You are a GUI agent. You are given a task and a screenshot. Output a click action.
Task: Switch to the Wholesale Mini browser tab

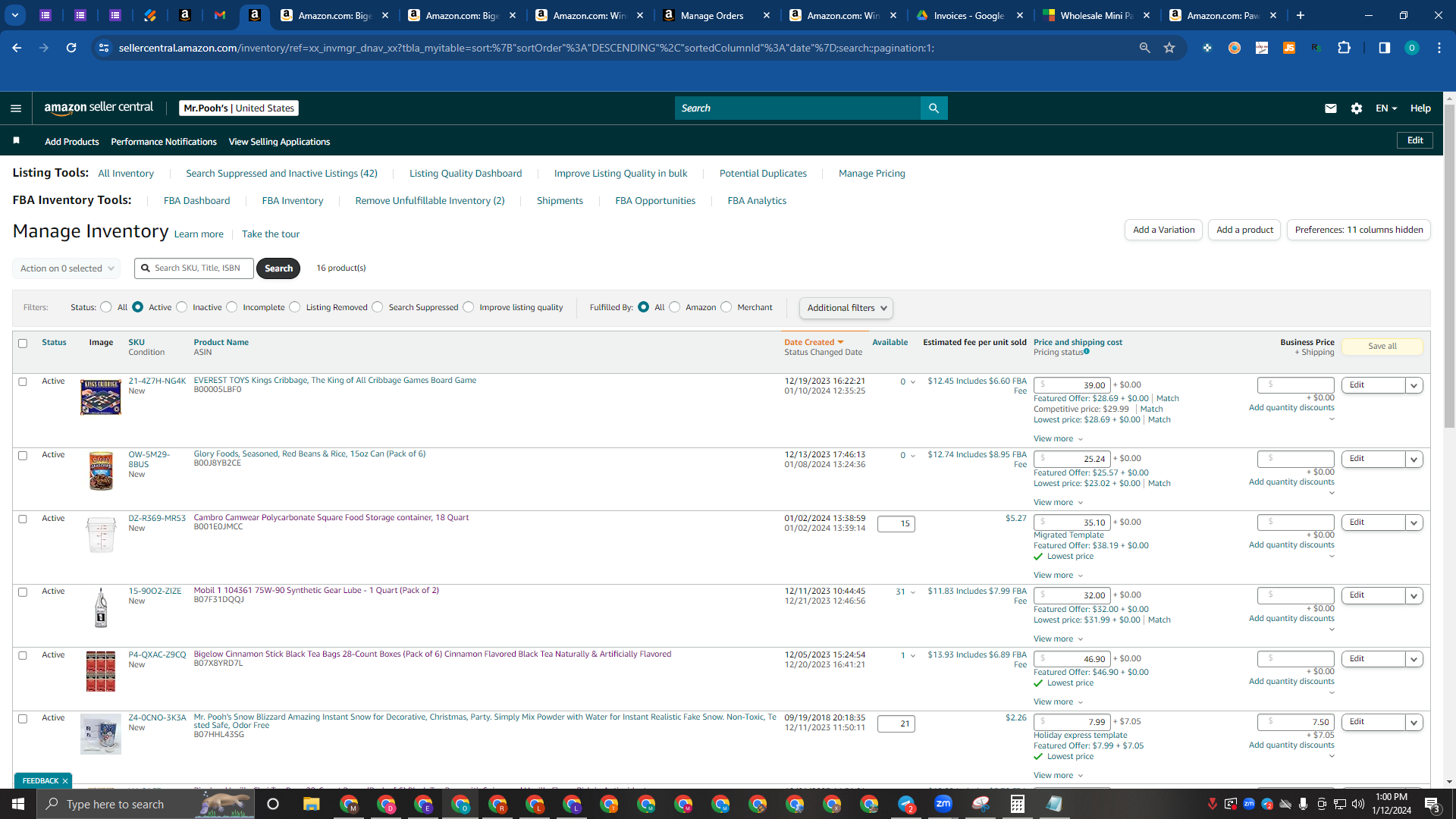click(1098, 15)
